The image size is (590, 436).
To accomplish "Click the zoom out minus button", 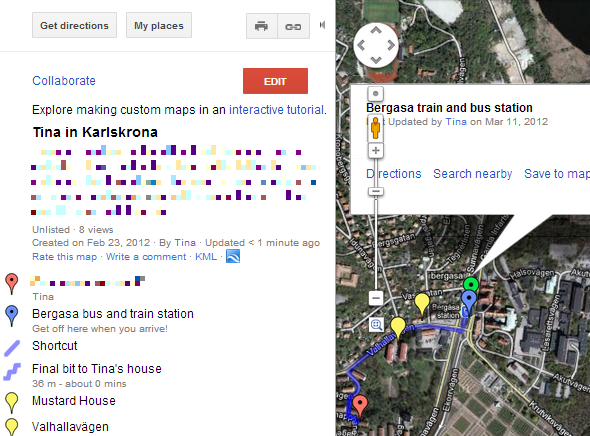I will pyautogui.click(x=376, y=298).
